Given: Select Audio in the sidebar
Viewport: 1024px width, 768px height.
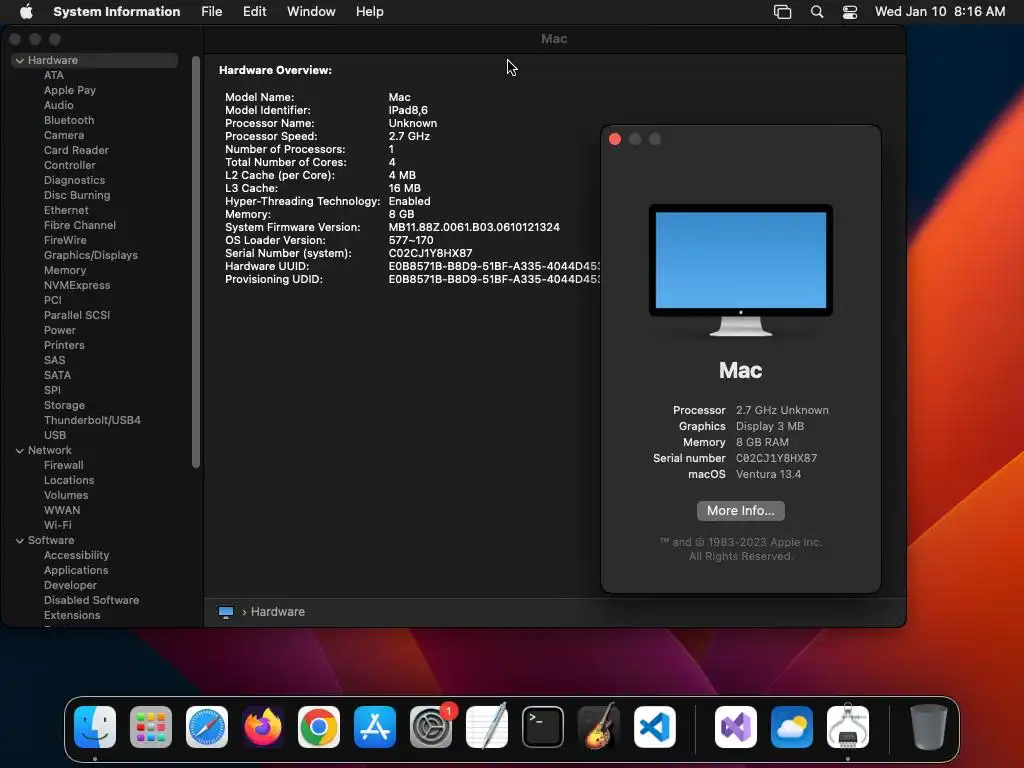Looking at the screenshot, I should click(x=59, y=105).
